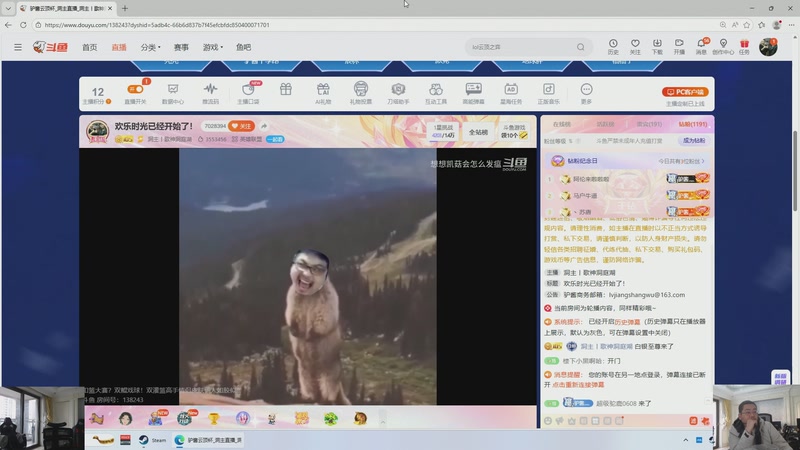The width and height of the screenshot is (800, 450).
Task: Open 礼物投票 gift voting tool
Action: click(361, 93)
